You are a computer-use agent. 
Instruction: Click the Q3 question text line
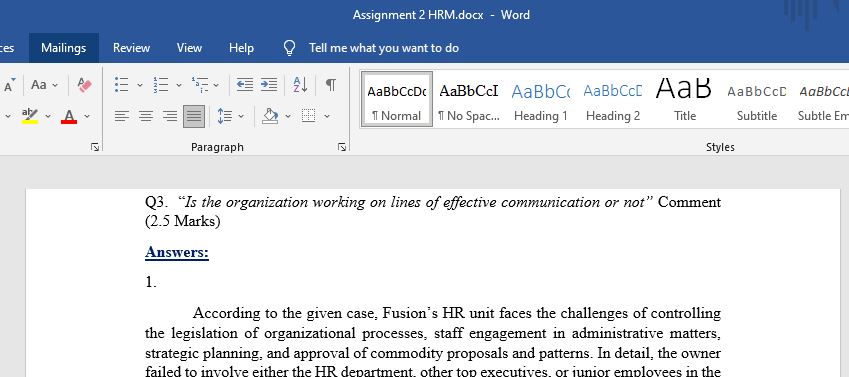[x=433, y=202]
